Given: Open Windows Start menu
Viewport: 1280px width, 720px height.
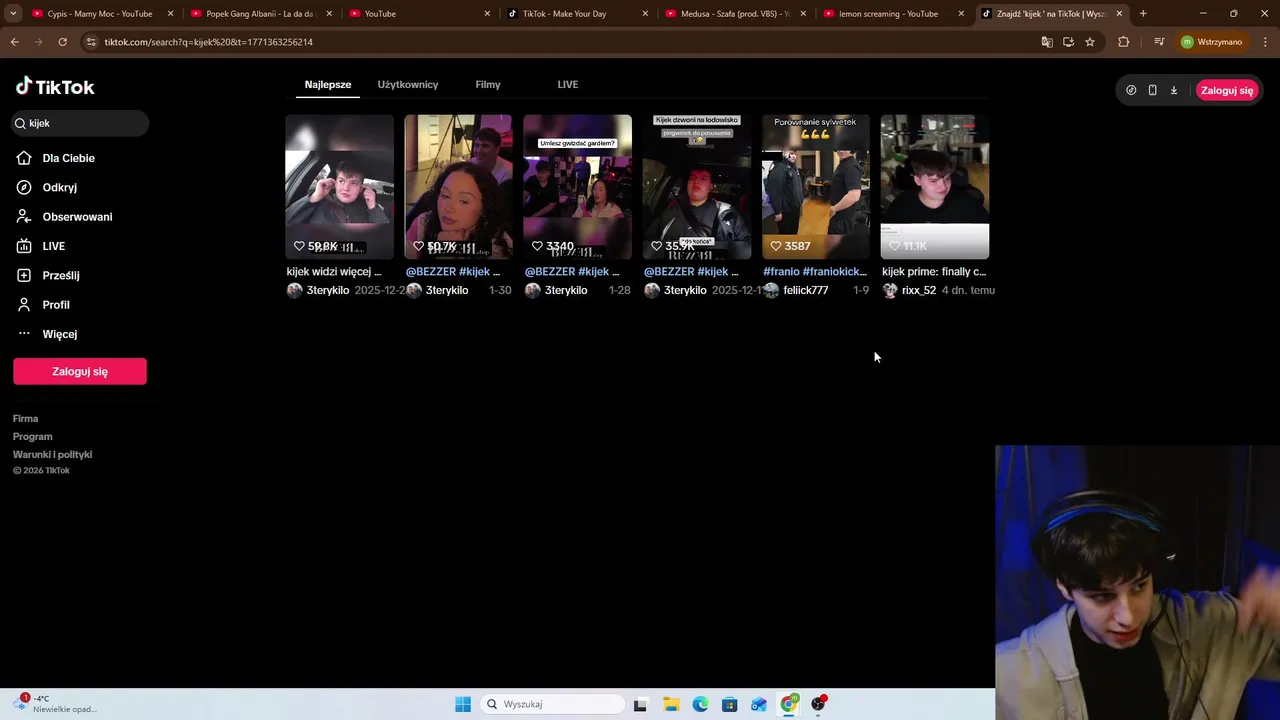Looking at the screenshot, I should (463, 704).
